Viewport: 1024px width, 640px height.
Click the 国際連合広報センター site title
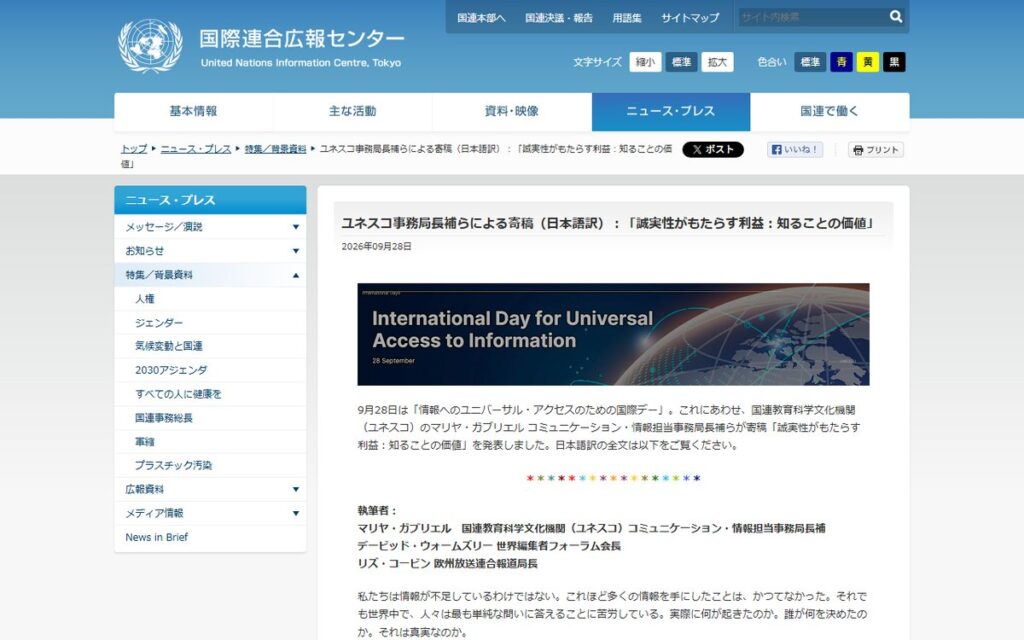tap(302, 39)
